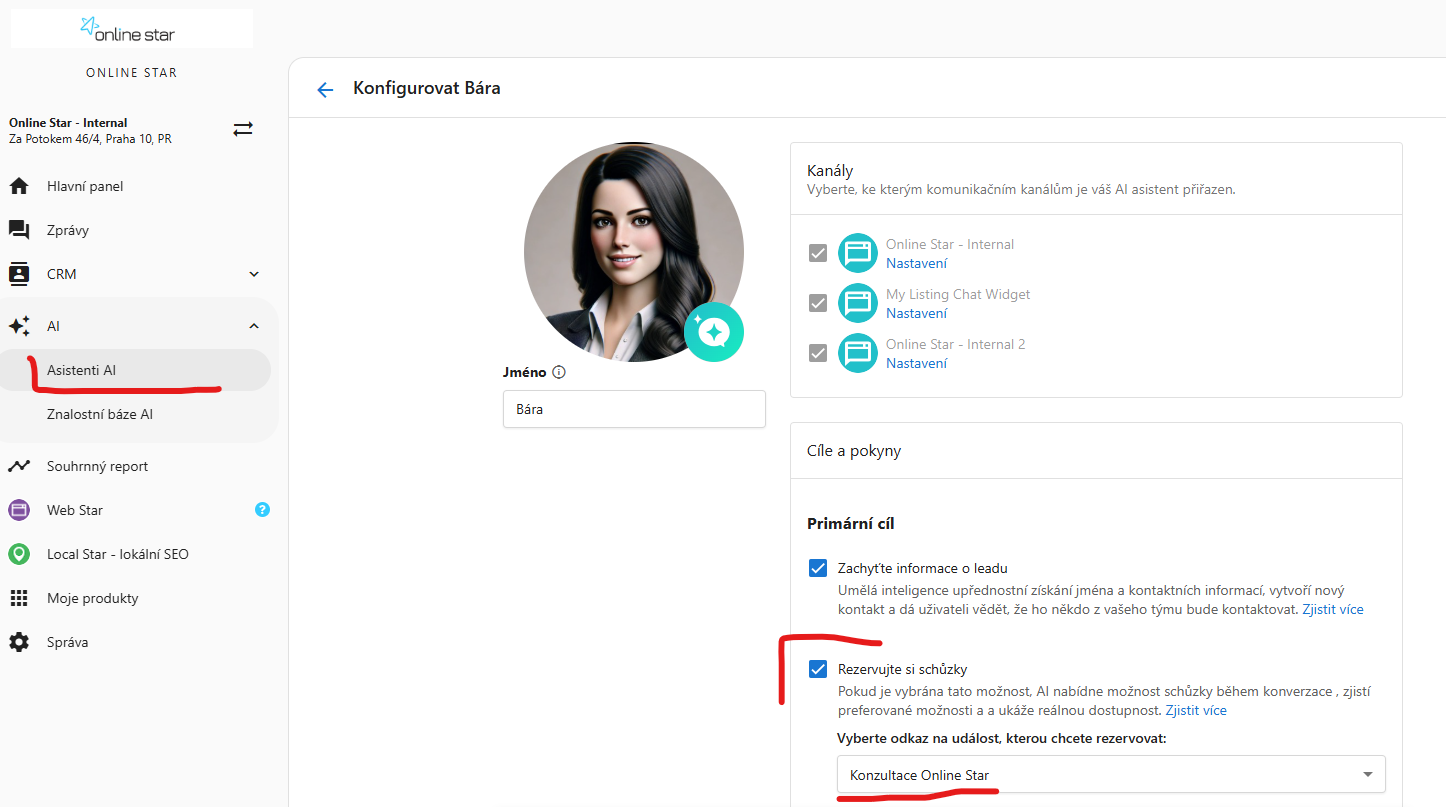
Task: Click the Online Star - Internal channel icon
Action: coord(857,253)
